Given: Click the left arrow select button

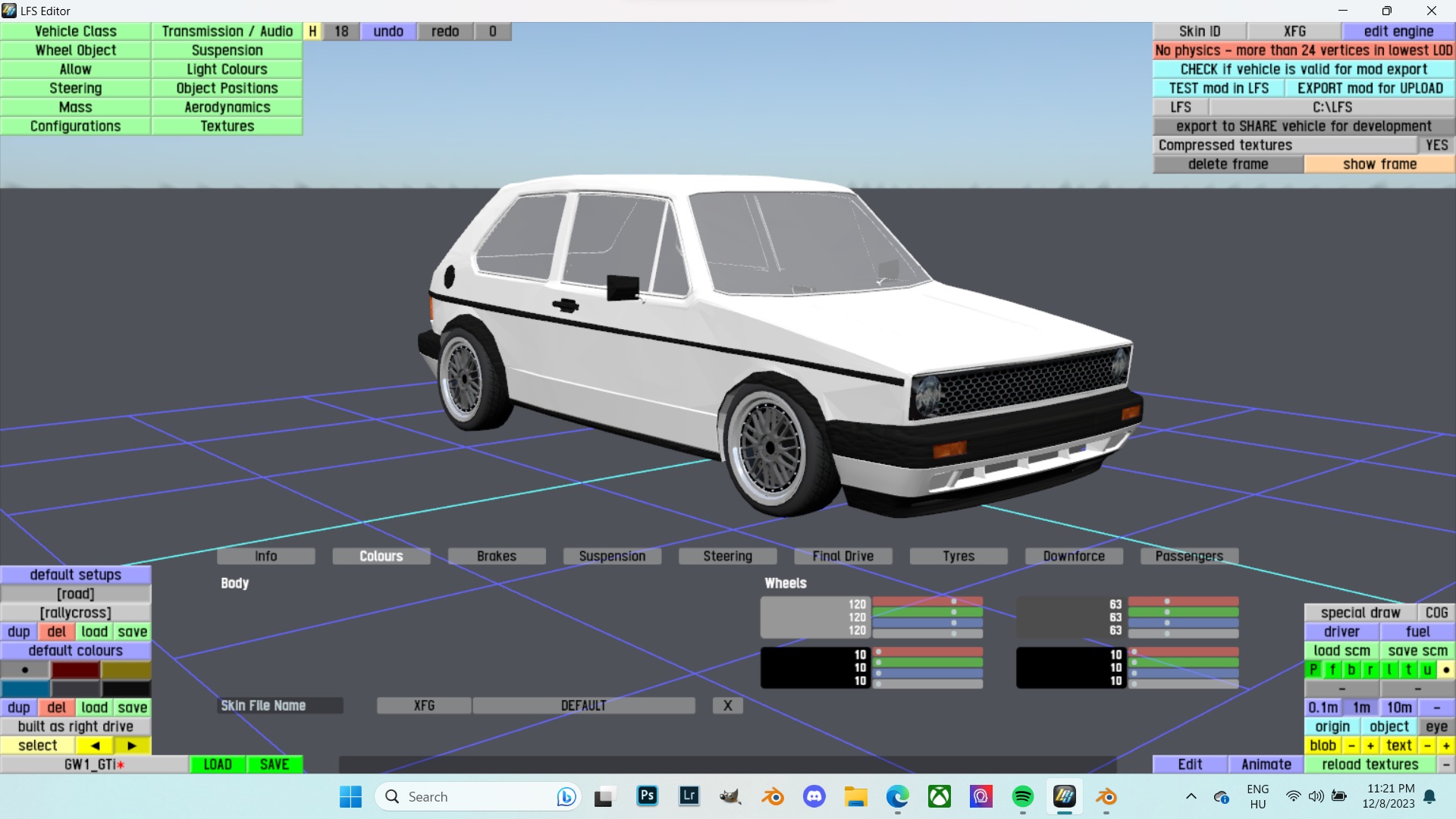Looking at the screenshot, I should click(x=95, y=745).
